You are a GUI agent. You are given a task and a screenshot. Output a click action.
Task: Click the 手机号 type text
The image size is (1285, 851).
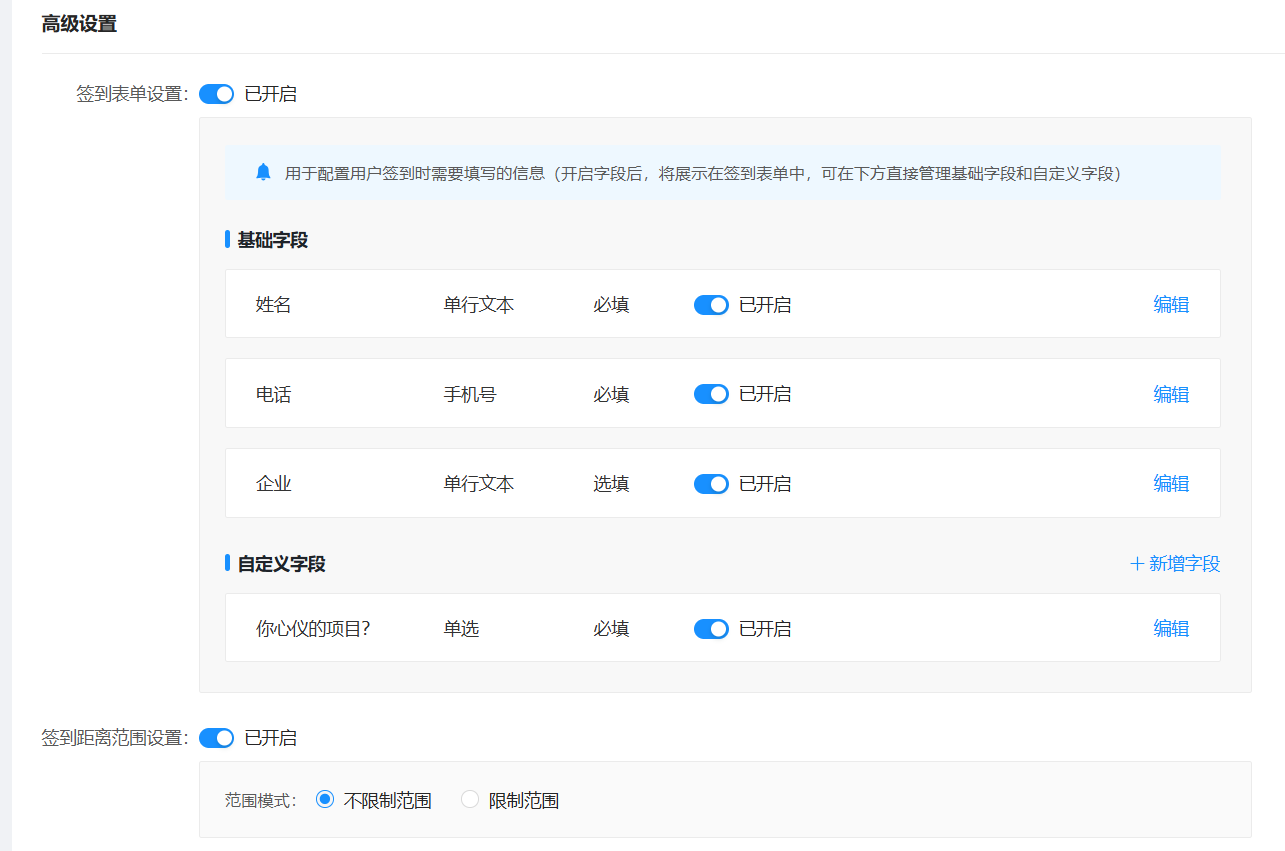point(470,394)
